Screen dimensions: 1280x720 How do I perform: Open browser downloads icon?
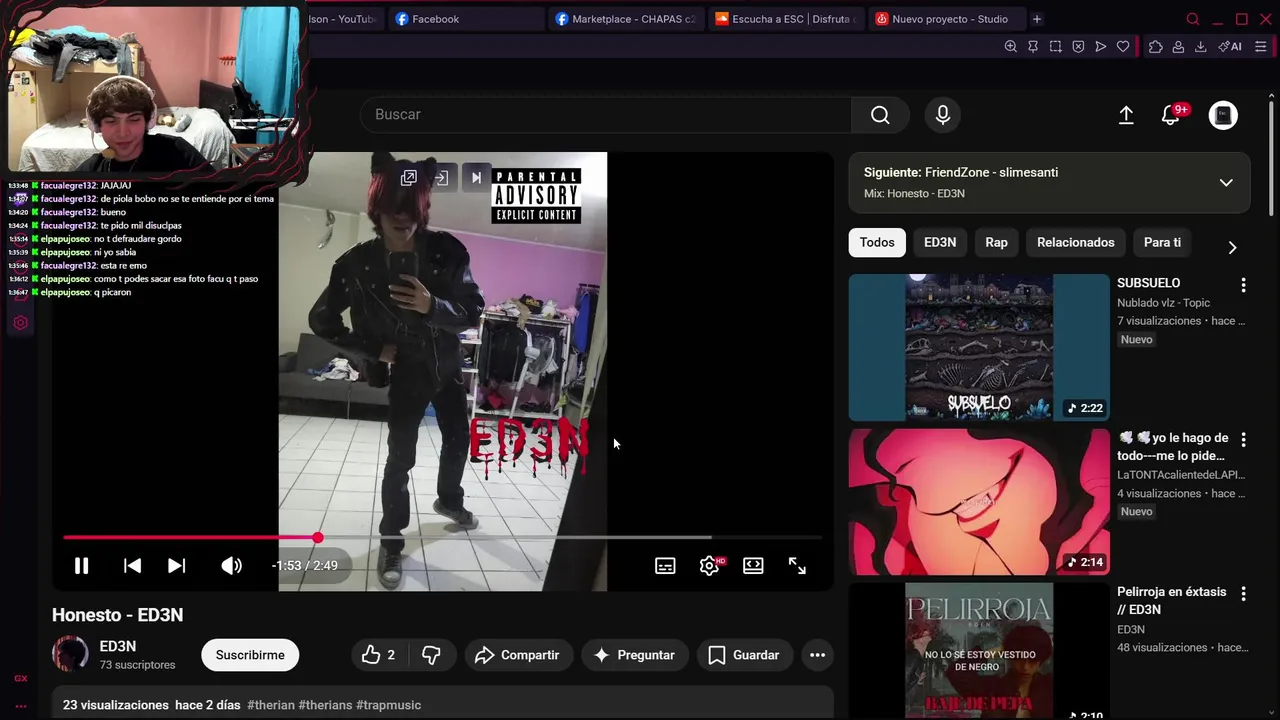pos(1201,47)
